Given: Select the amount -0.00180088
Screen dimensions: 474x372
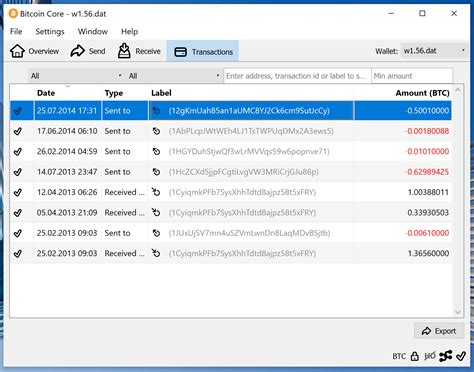Looking at the screenshot, I should [x=427, y=131].
